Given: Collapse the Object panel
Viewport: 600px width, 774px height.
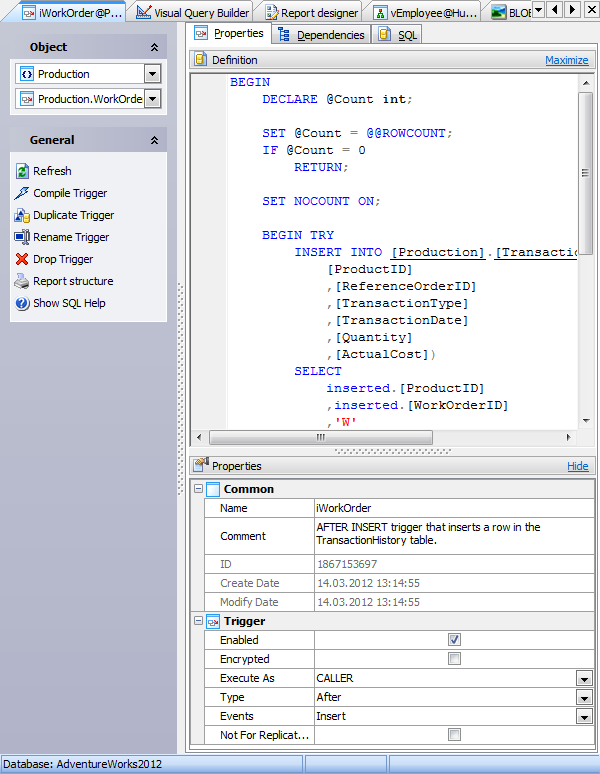Looking at the screenshot, I should [154, 47].
